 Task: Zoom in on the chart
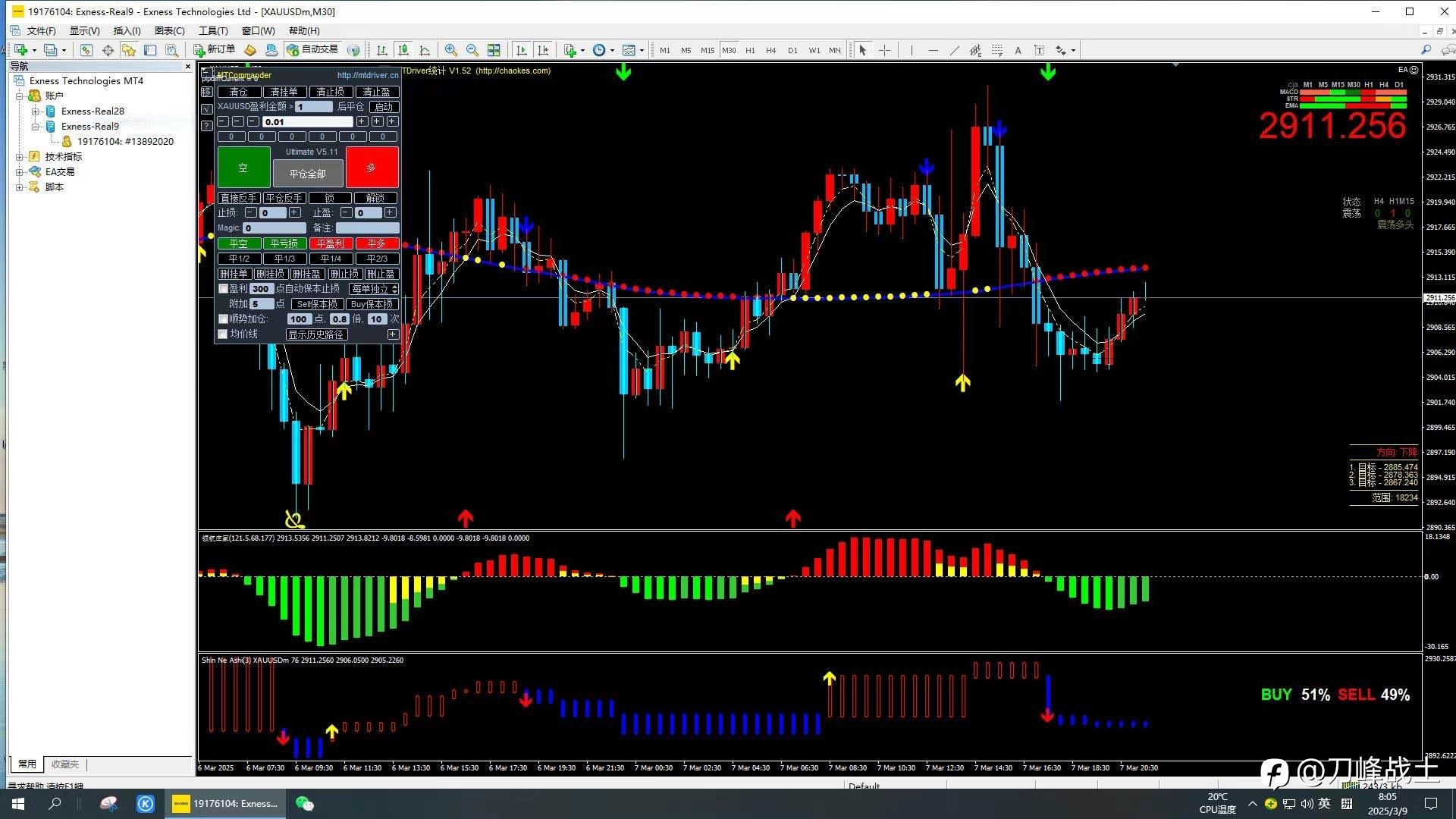pyautogui.click(x=451, y=50)
